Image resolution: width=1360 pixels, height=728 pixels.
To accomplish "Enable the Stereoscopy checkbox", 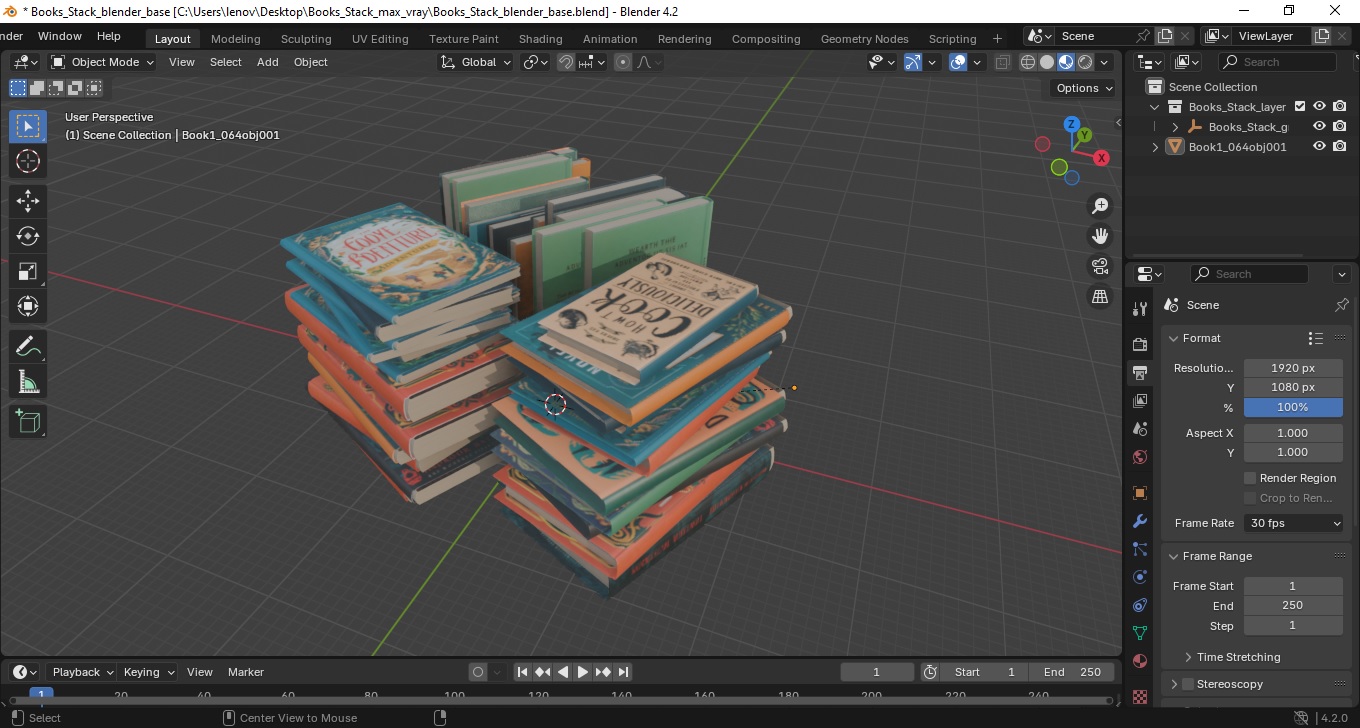I will click(x=1188, y=684).
